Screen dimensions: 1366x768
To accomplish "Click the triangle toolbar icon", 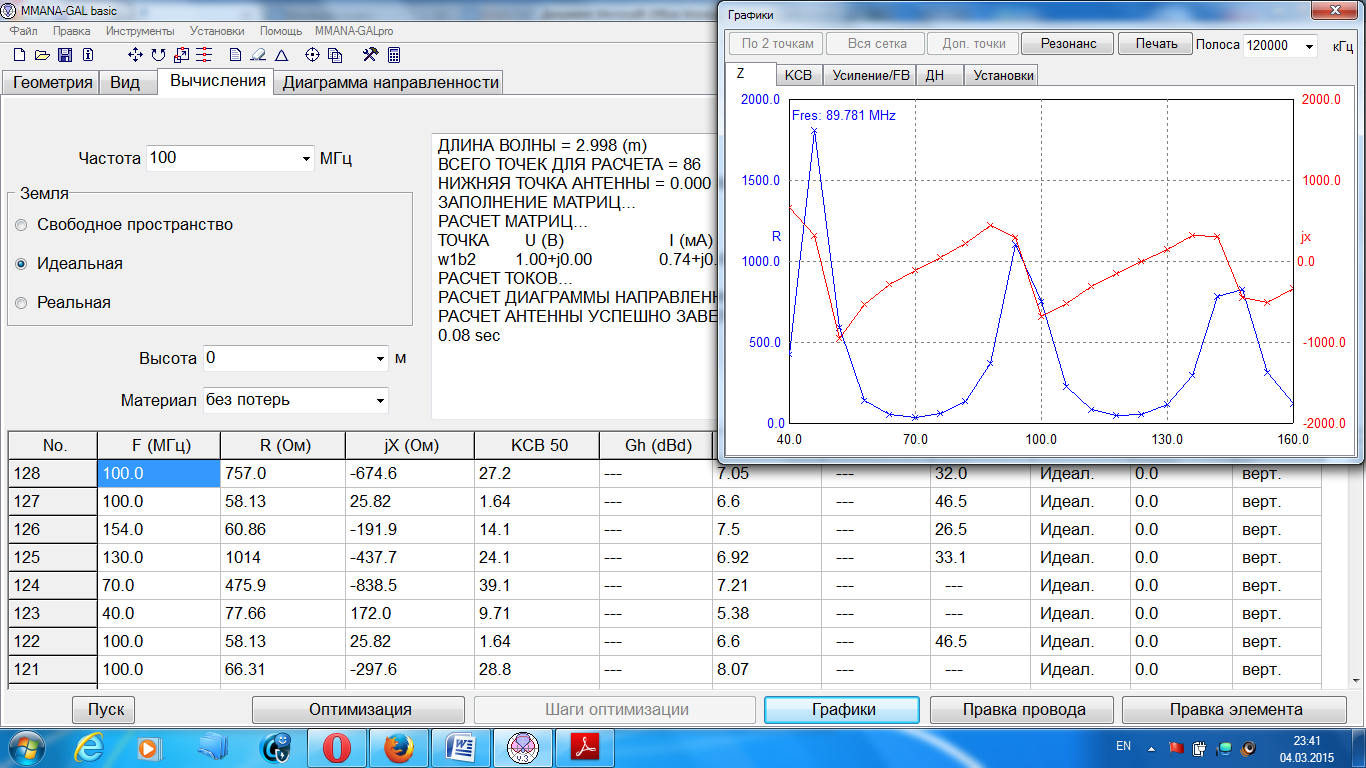I will coord(281,55).
